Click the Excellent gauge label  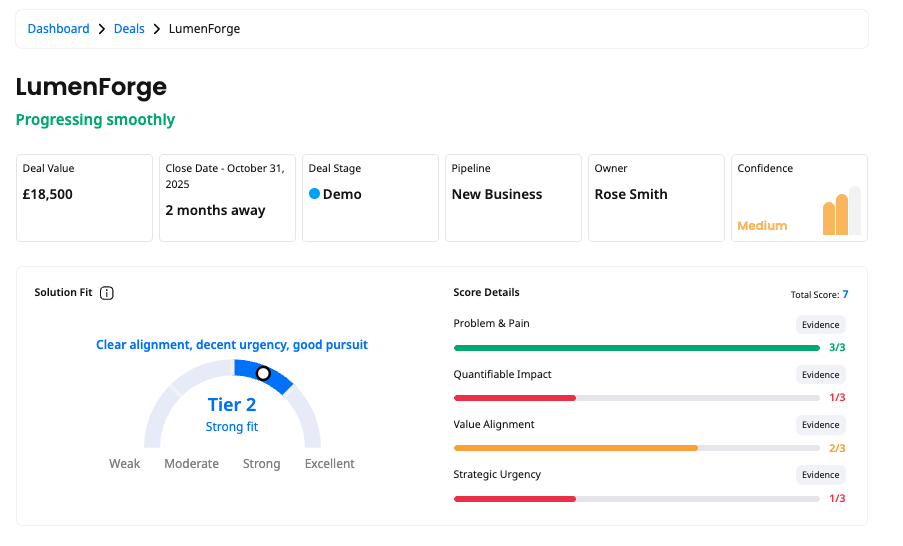coord(329,464)
